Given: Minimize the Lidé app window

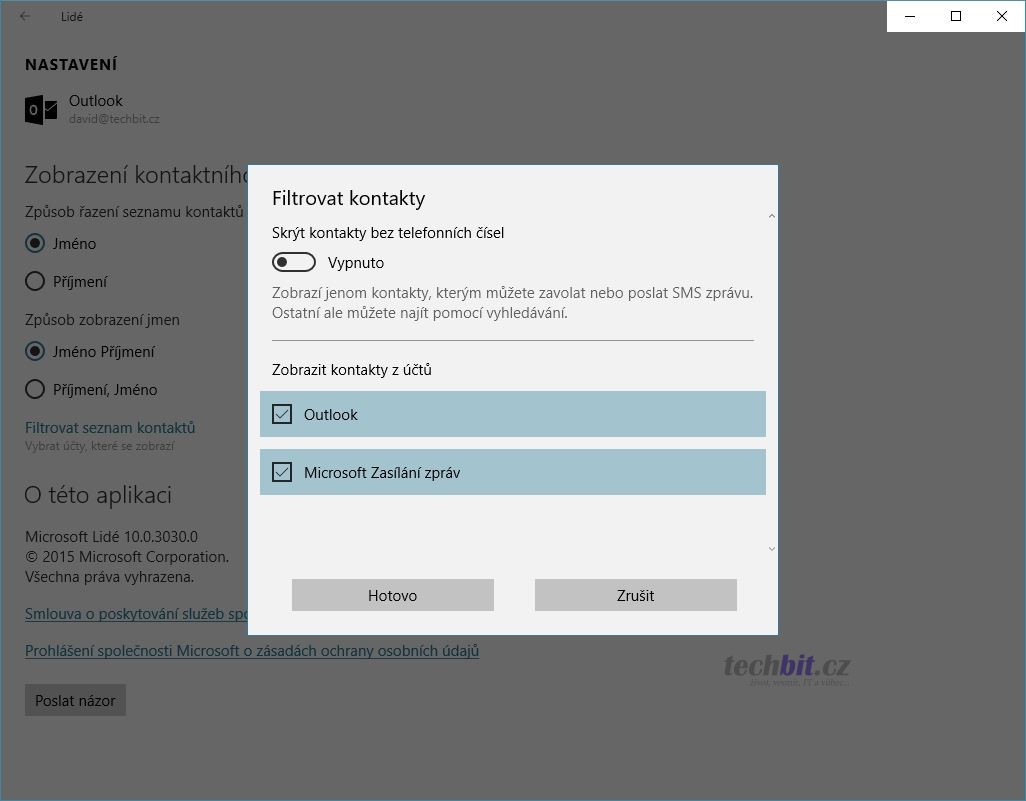Looking at the screenshot, I should [x=910, y=16].
